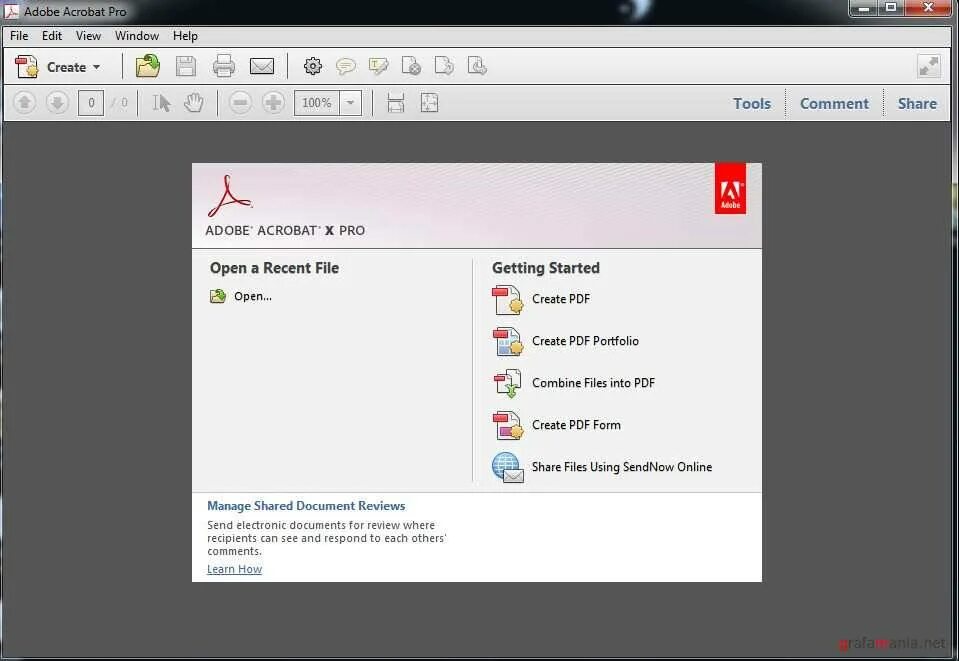This screenshot has height=661, width=959.
Task: Click the Acrobat icon in title bar
Action: [x=11, y=11]
